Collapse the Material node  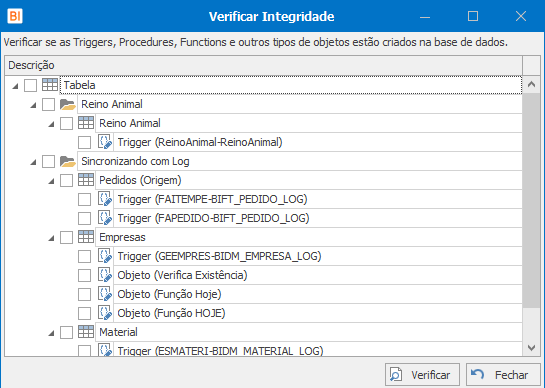click(51, 333)
